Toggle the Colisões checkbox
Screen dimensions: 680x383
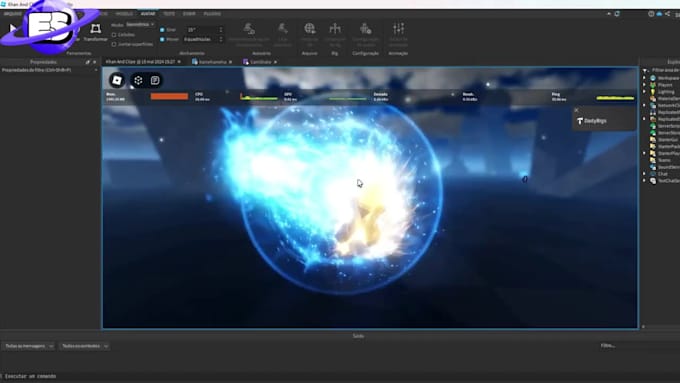(114, 35)
